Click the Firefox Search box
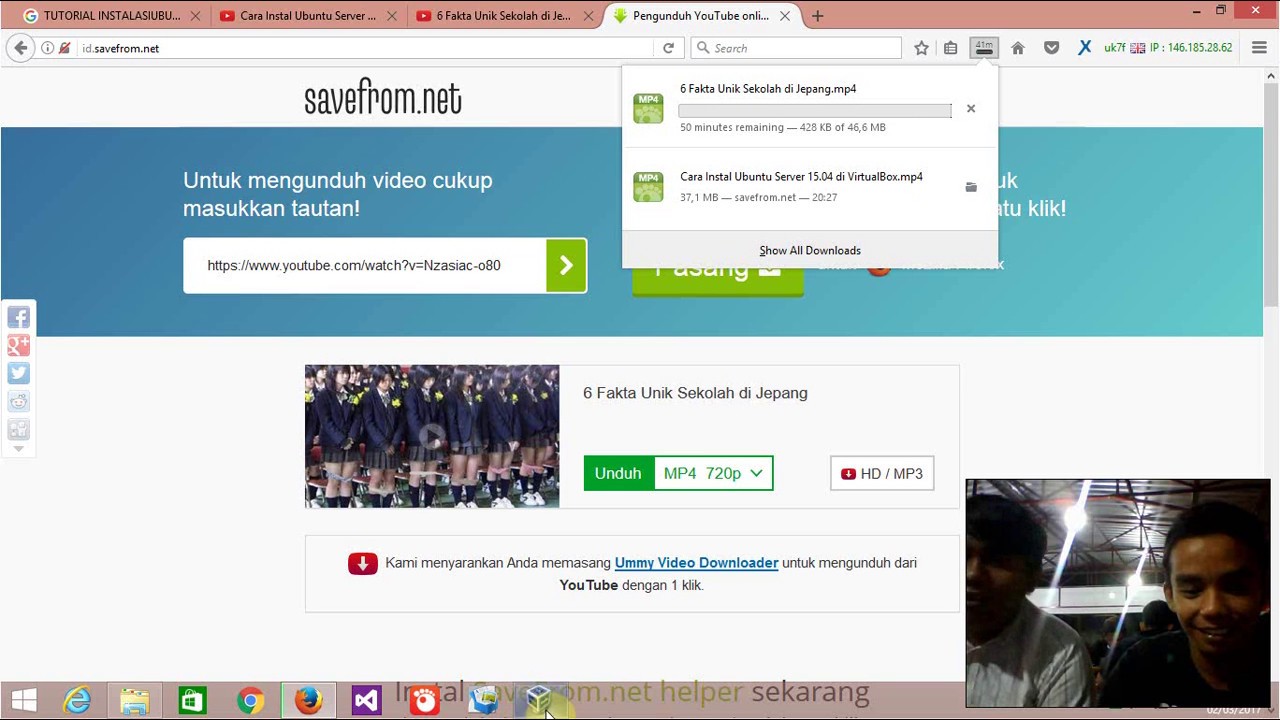 [x=796, y=48]
